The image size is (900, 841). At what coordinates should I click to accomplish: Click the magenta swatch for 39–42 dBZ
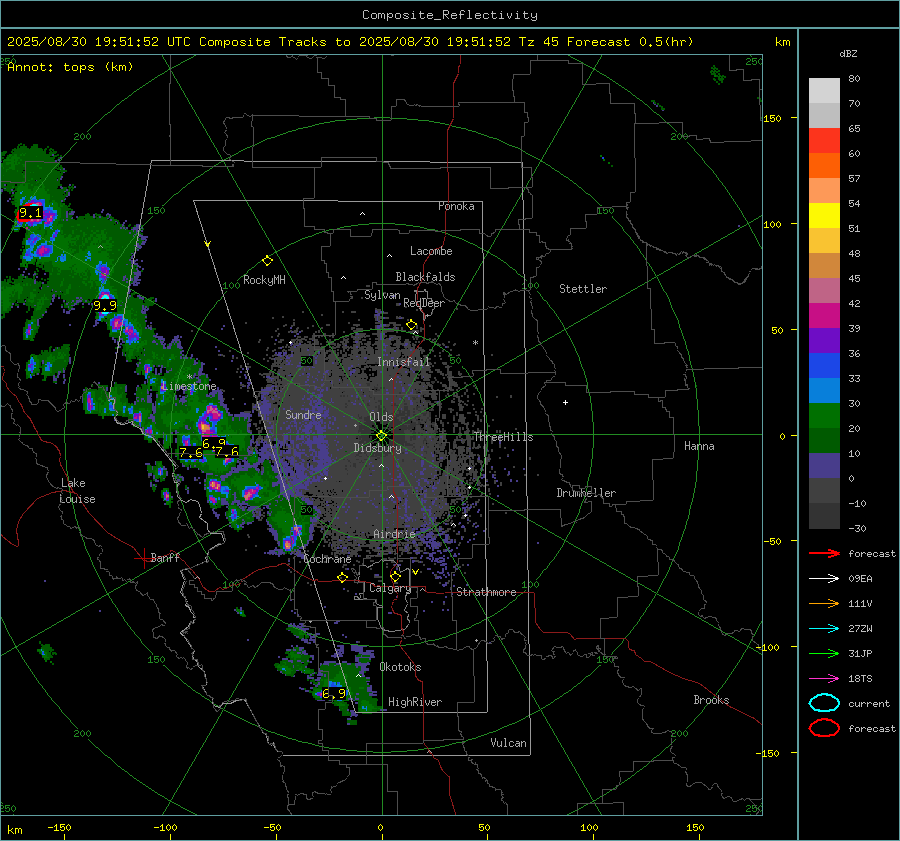tap(824, 316)
